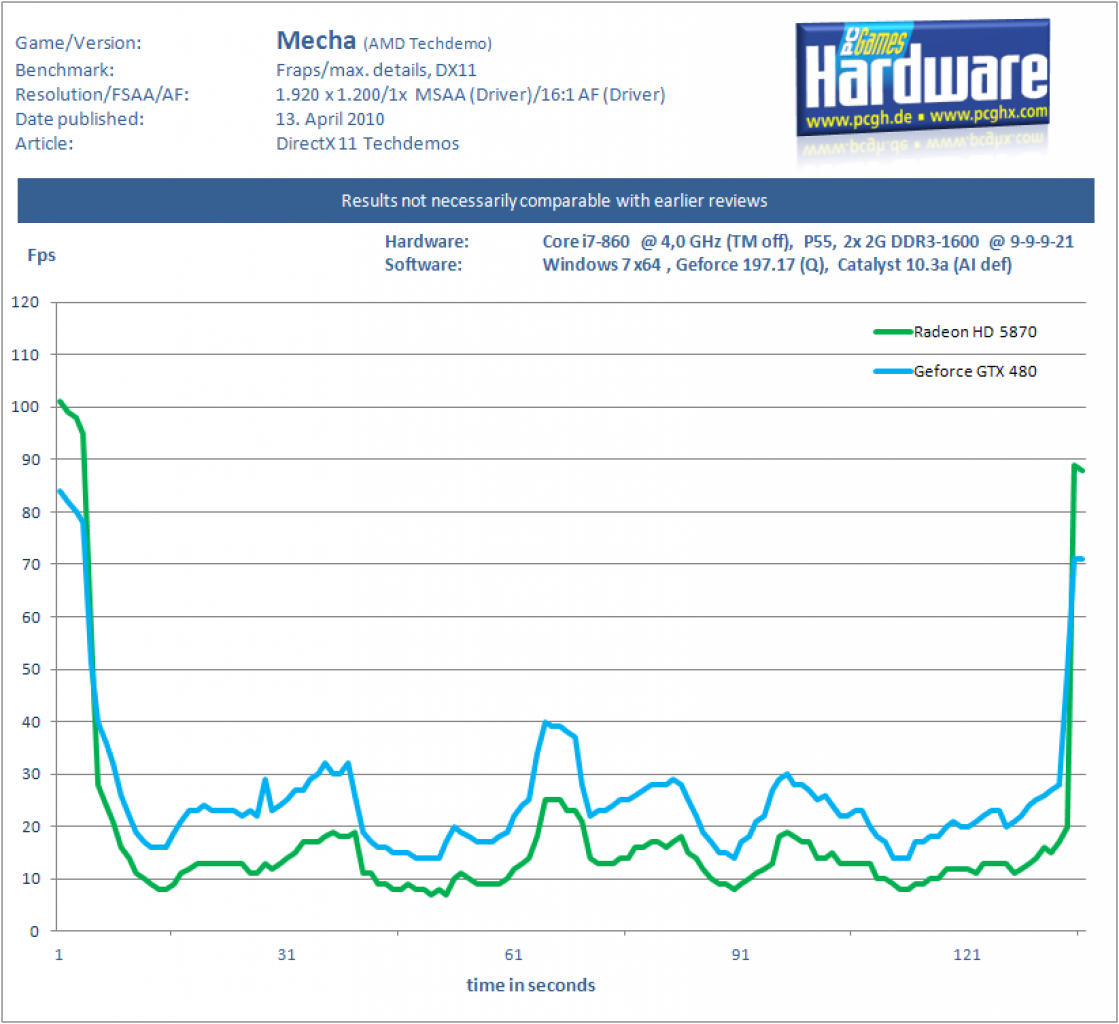Screen dimensions: 1119x1024
Task: Click the y-axis label 90
Action: coord(31,460)
